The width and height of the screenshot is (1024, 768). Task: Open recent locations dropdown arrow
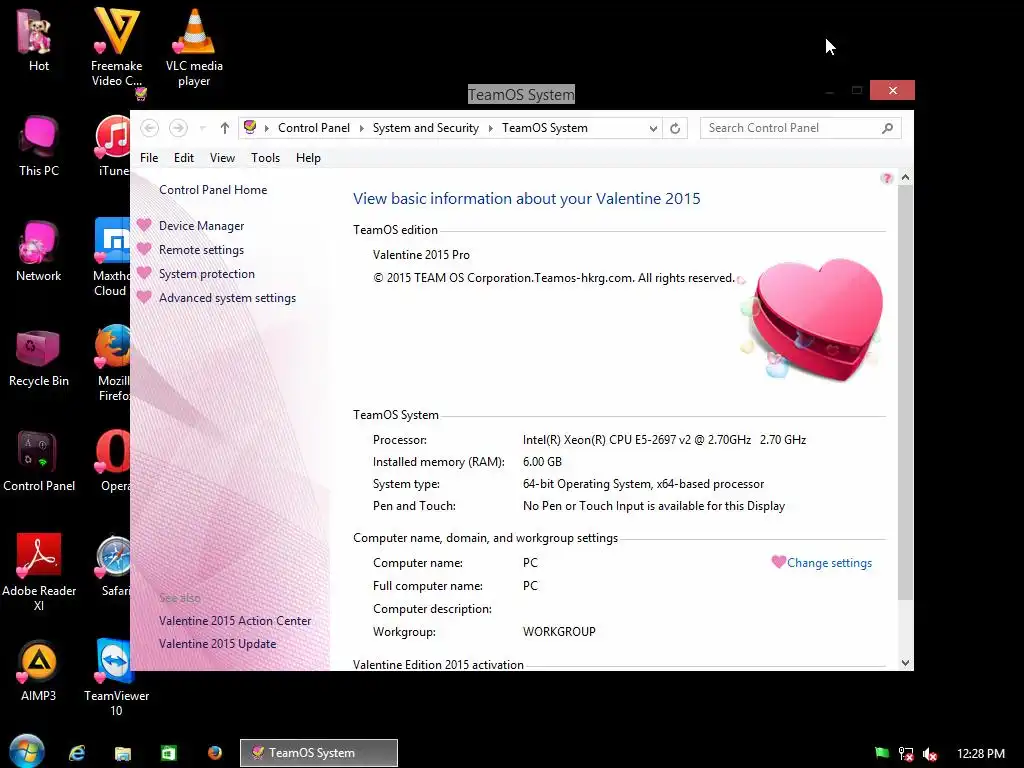pos(202,128)
